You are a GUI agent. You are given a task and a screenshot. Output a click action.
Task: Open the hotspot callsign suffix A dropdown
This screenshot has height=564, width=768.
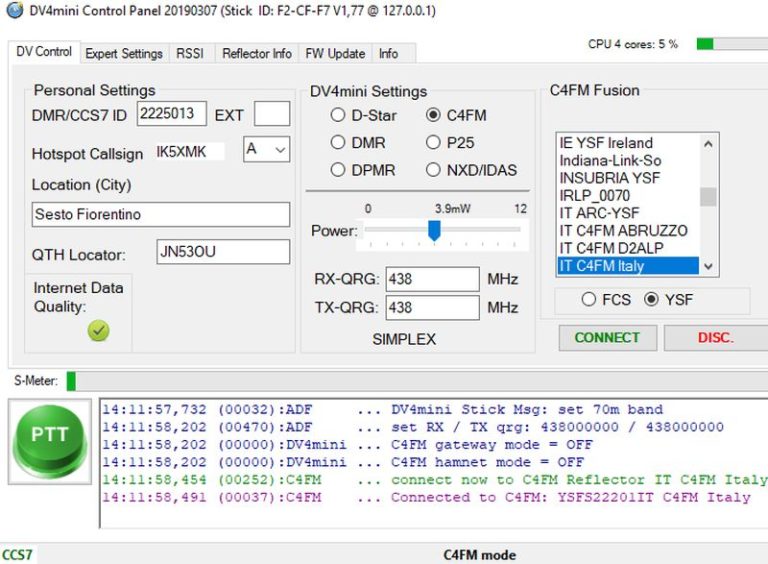[266, 149]
